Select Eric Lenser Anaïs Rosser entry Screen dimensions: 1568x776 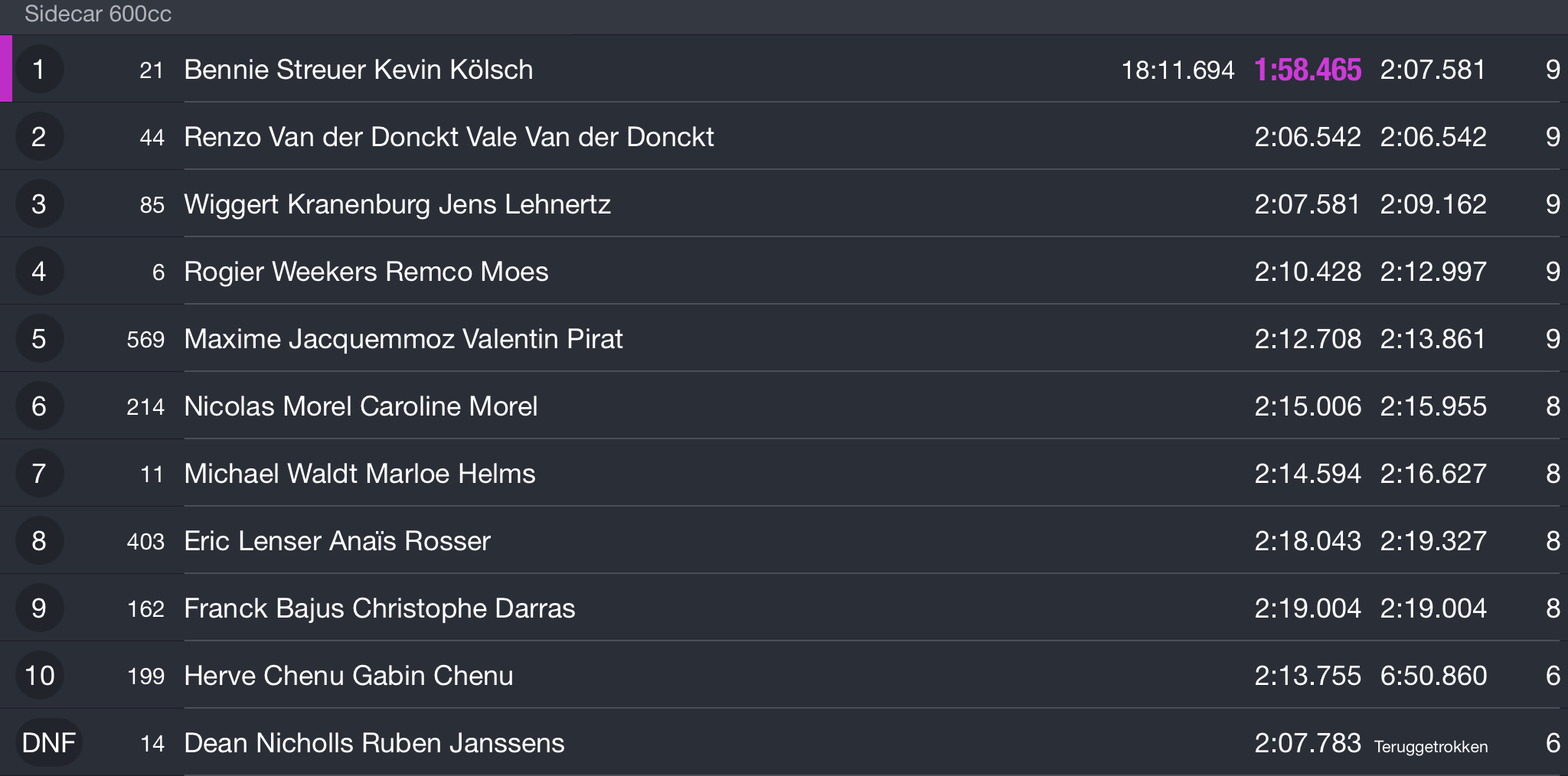click(784, 540)
